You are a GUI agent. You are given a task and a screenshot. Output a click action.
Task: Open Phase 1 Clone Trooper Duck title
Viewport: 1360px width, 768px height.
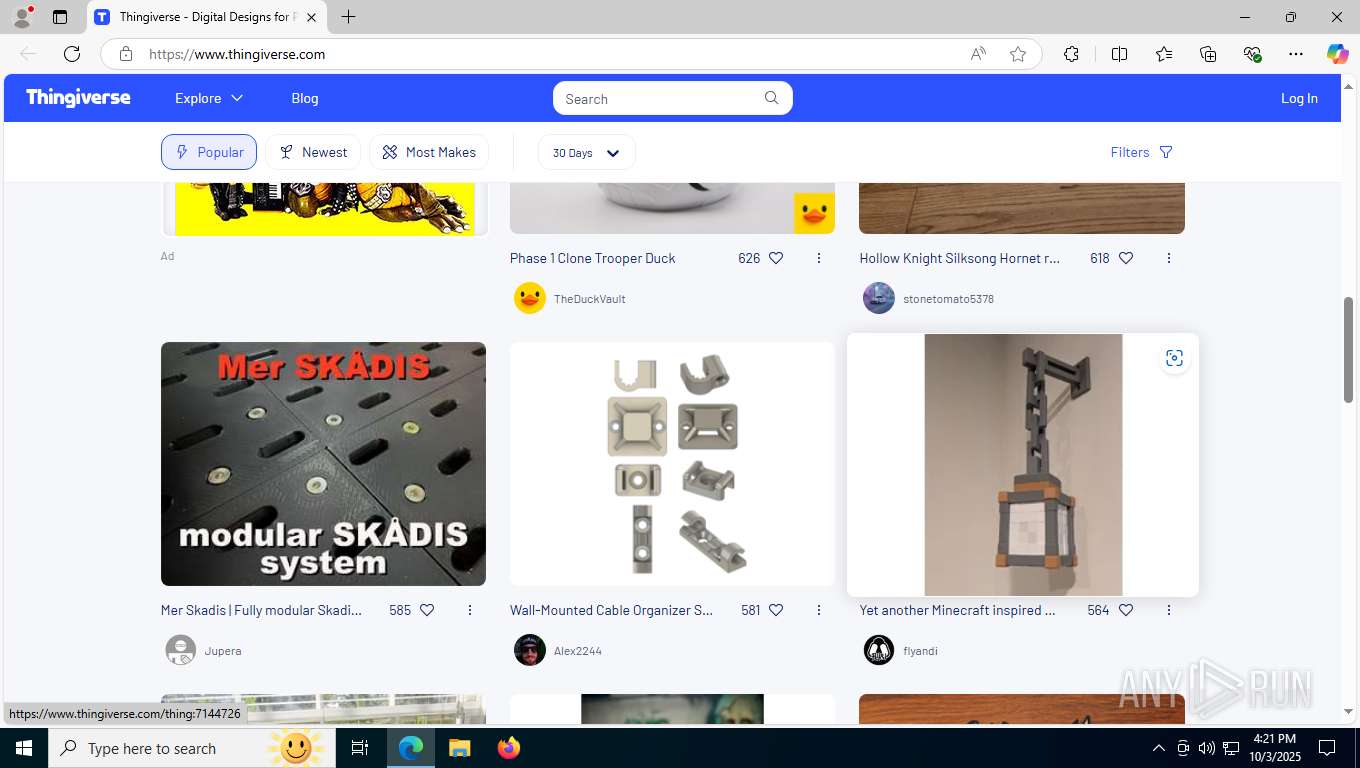pyautogui.click(x=593, y=258)
